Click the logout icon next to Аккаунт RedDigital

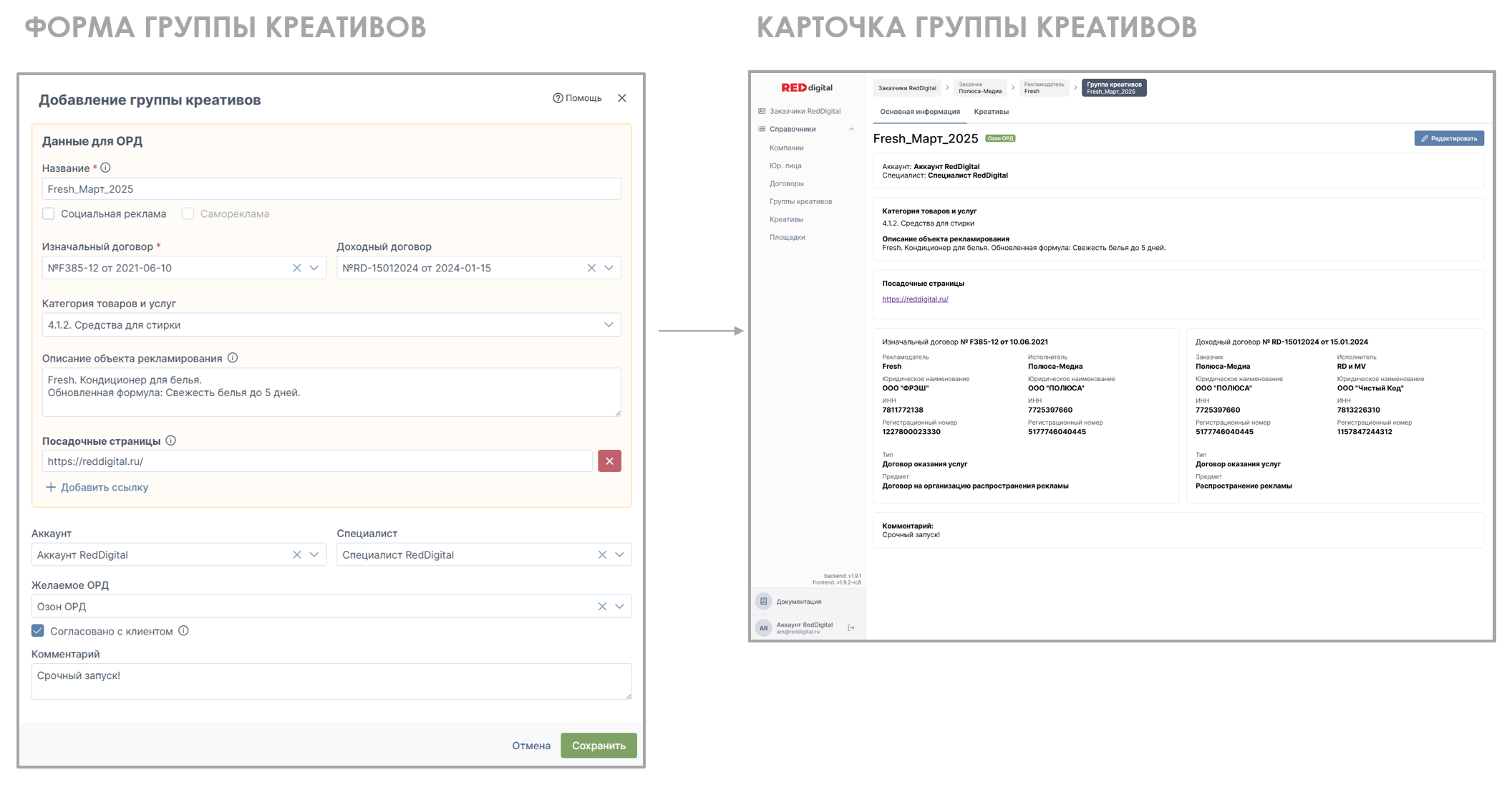coord(851,628)
